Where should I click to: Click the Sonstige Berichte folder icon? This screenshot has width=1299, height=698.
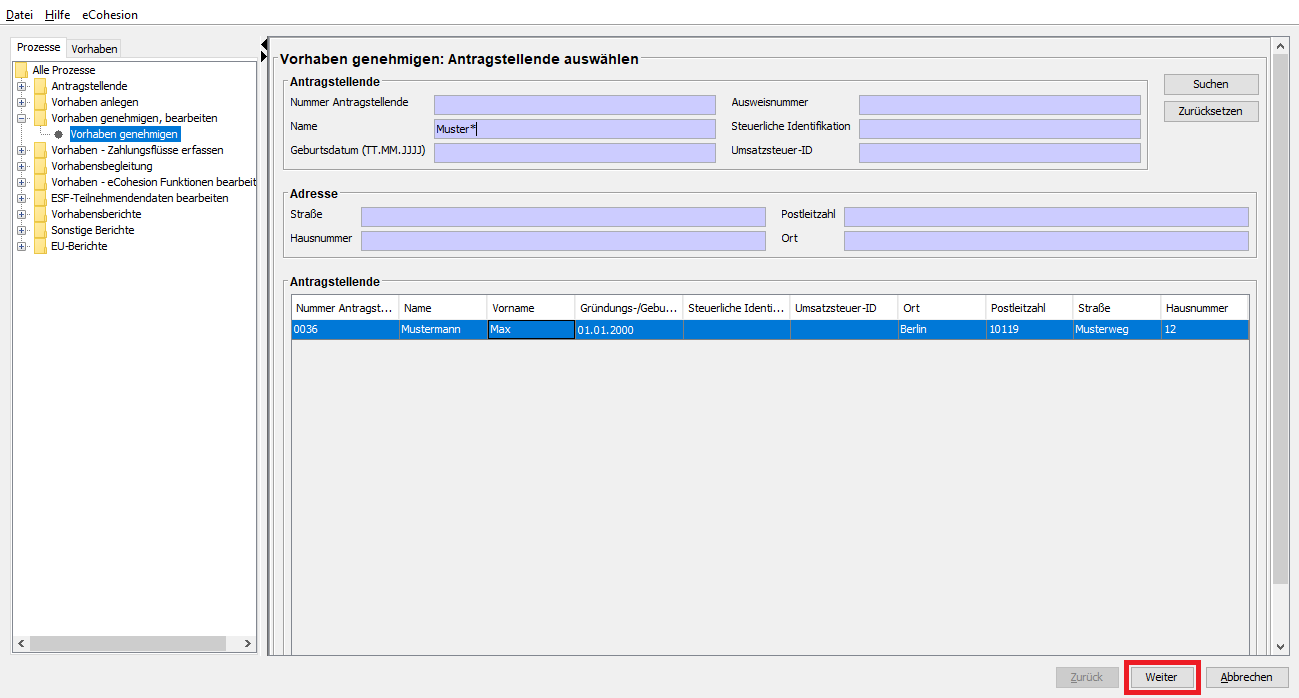[x=40, y=230]
